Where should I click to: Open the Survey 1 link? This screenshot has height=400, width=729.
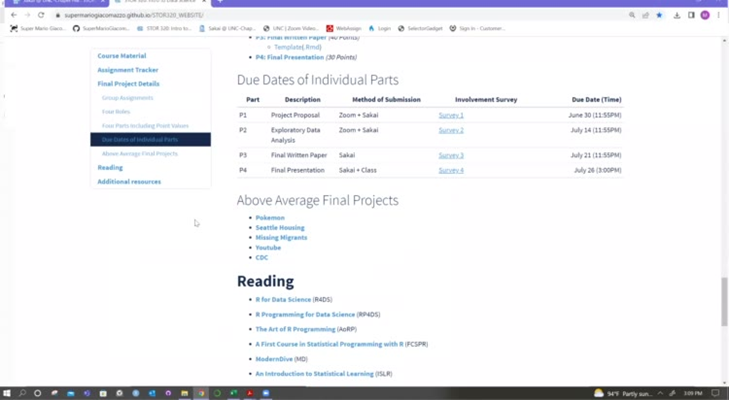point(451,115)
